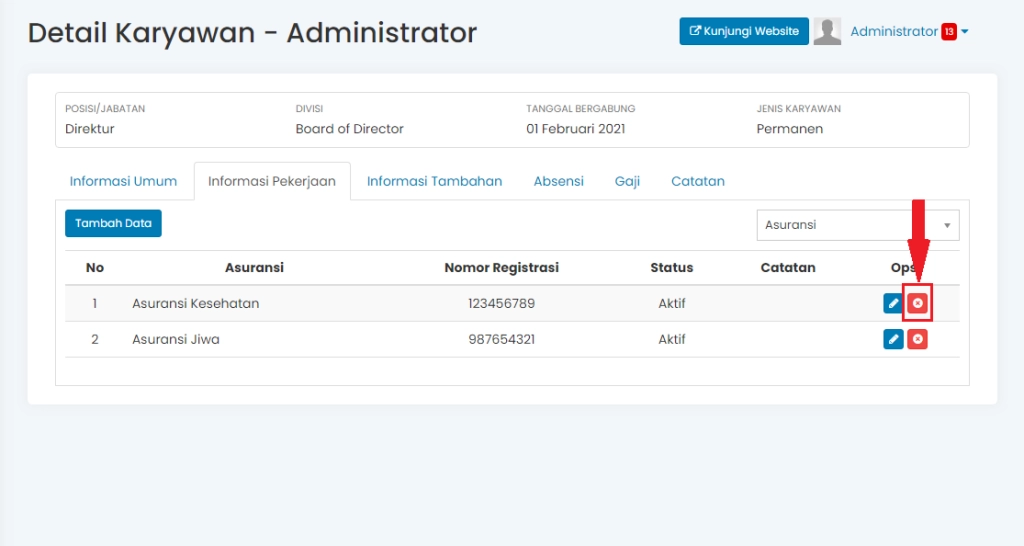
Task: Open the Asuransi dropdown selector
Action: click(857, 225)
